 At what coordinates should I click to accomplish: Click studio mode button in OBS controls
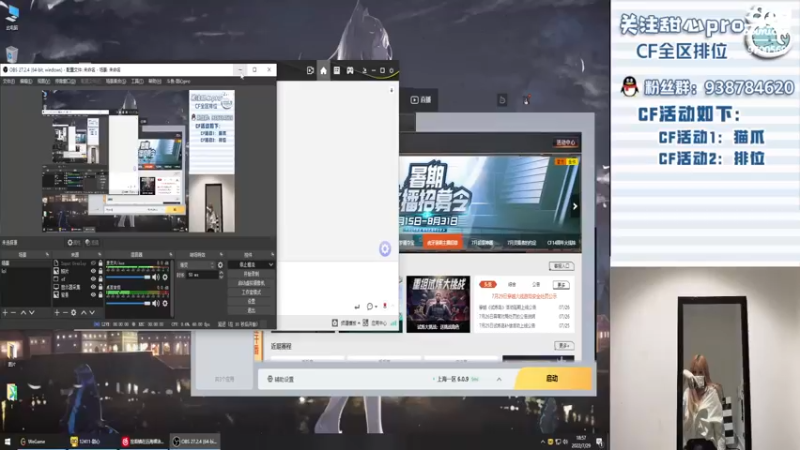coord(251,292)
